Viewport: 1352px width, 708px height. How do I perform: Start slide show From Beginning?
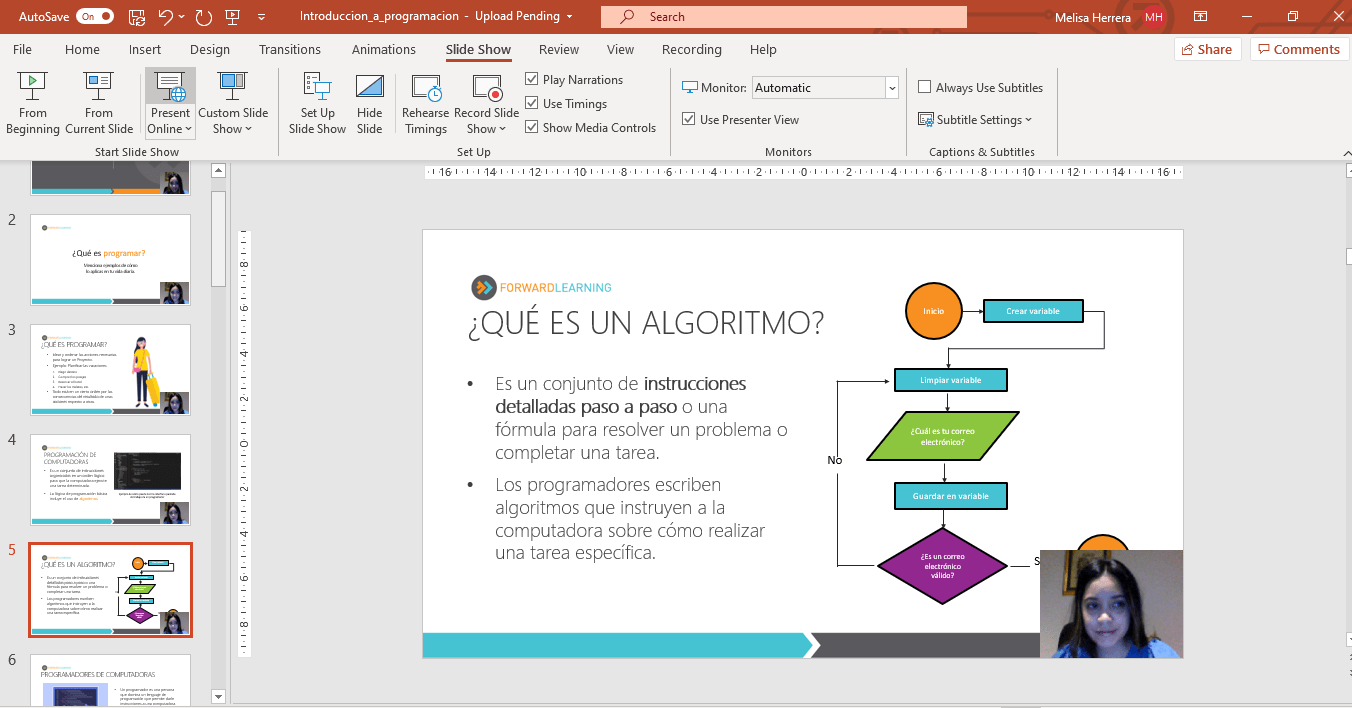[x=33, y=104]
